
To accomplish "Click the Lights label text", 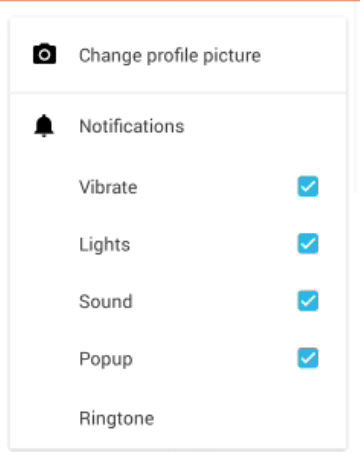I will 104,245.
